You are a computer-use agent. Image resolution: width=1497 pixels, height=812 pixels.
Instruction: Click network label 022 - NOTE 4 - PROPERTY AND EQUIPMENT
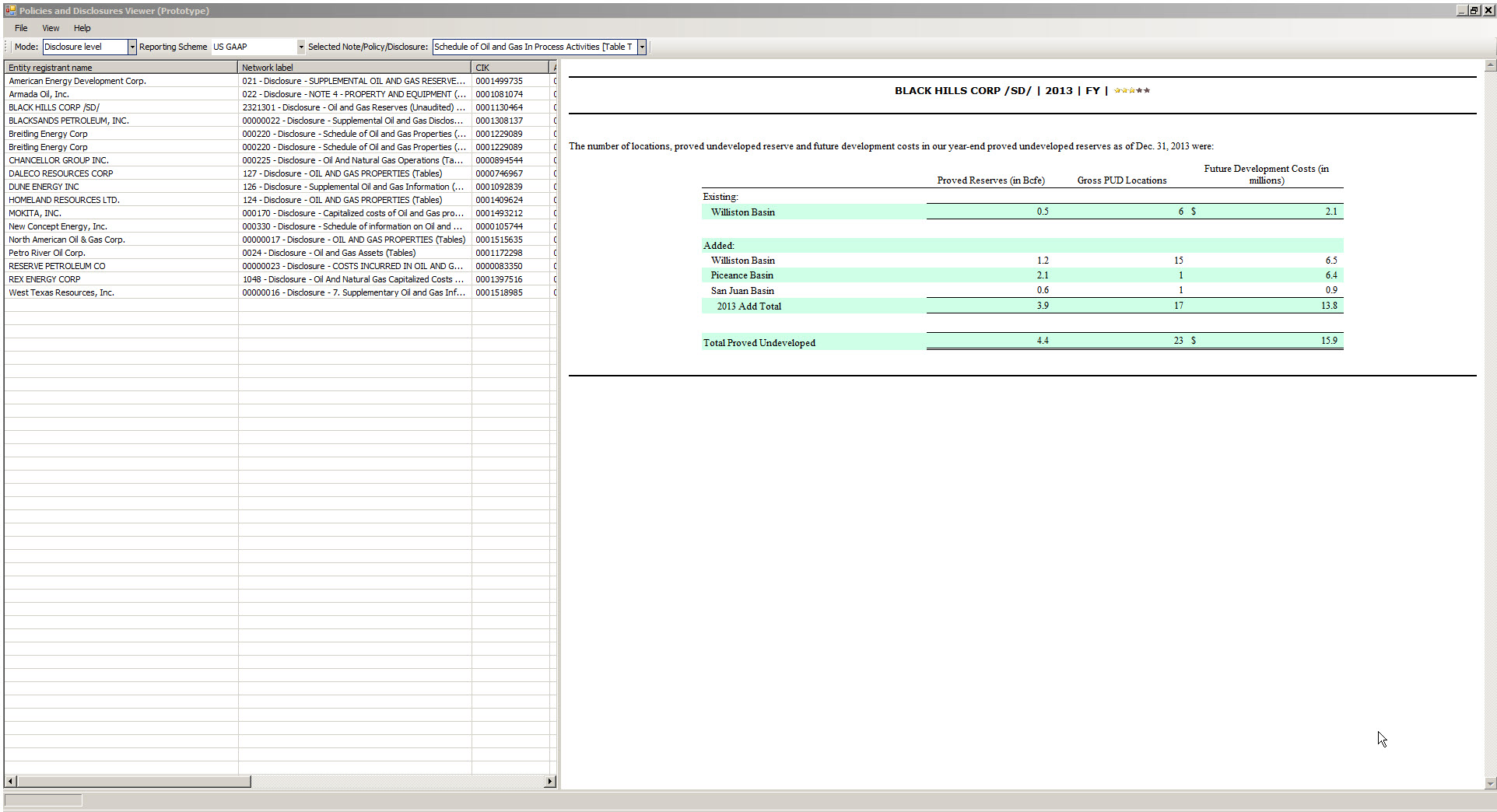(x=354, y=94)
